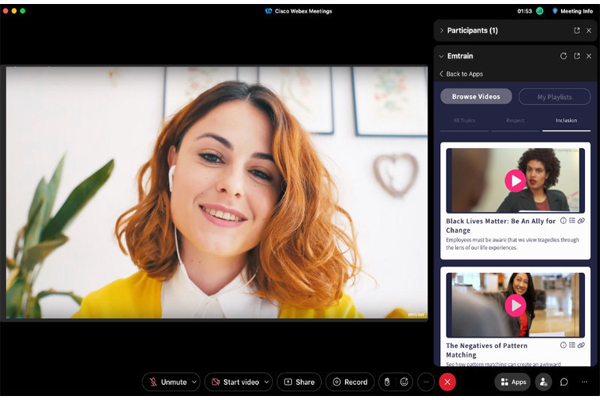
Task: Collapse the Emtrain panel chevron
Action: pos(441,56)
